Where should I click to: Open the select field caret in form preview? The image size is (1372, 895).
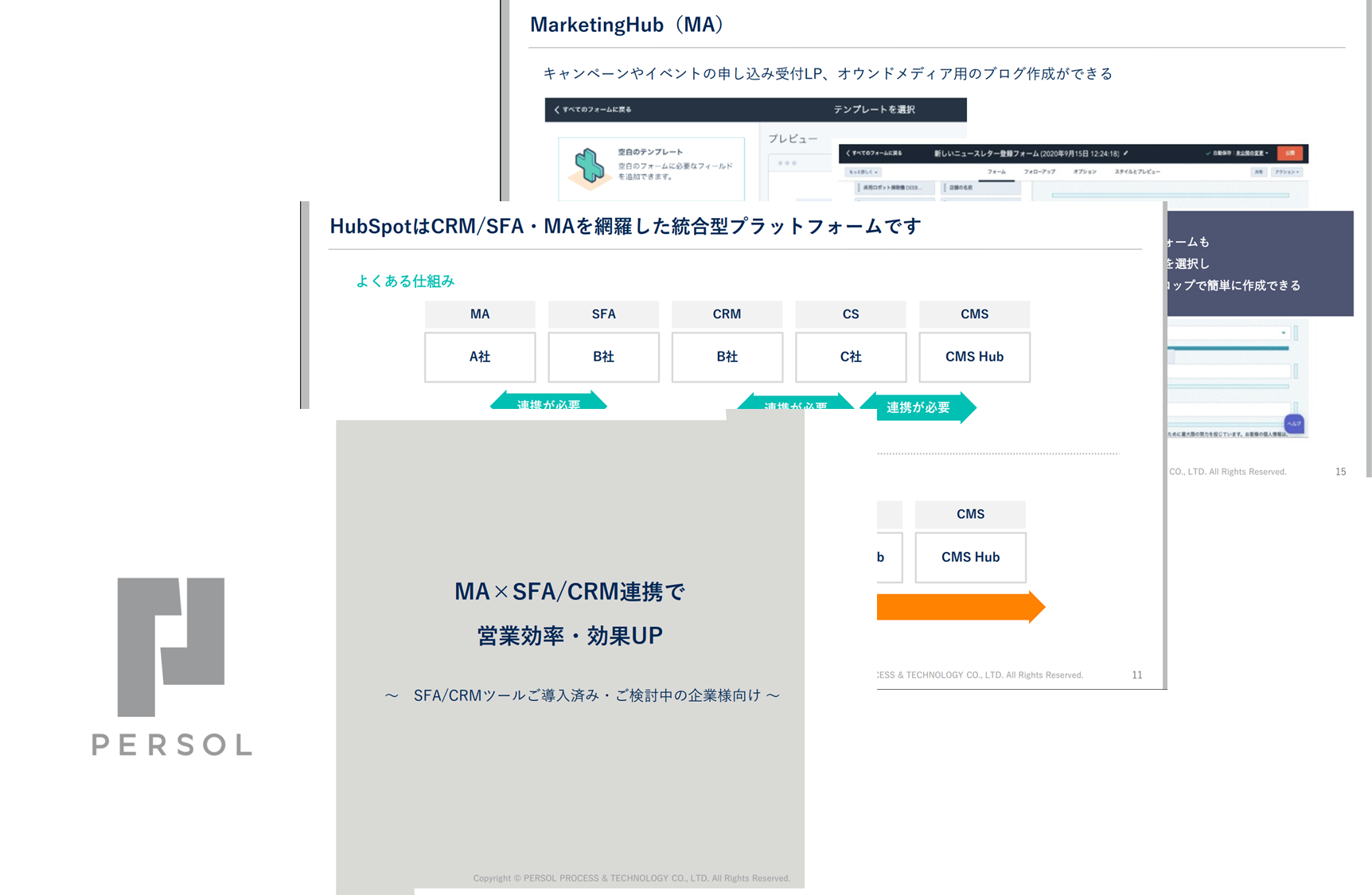[1285, 332]
